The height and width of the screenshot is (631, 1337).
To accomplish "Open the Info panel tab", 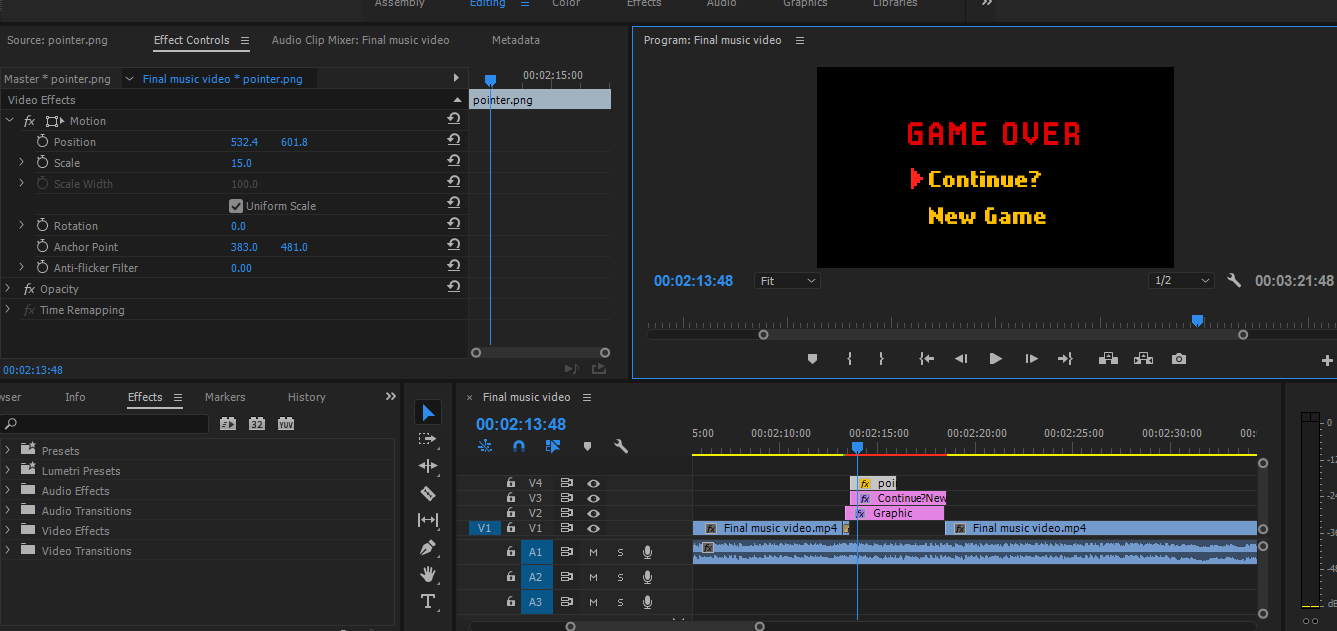I will click(75, 397).
